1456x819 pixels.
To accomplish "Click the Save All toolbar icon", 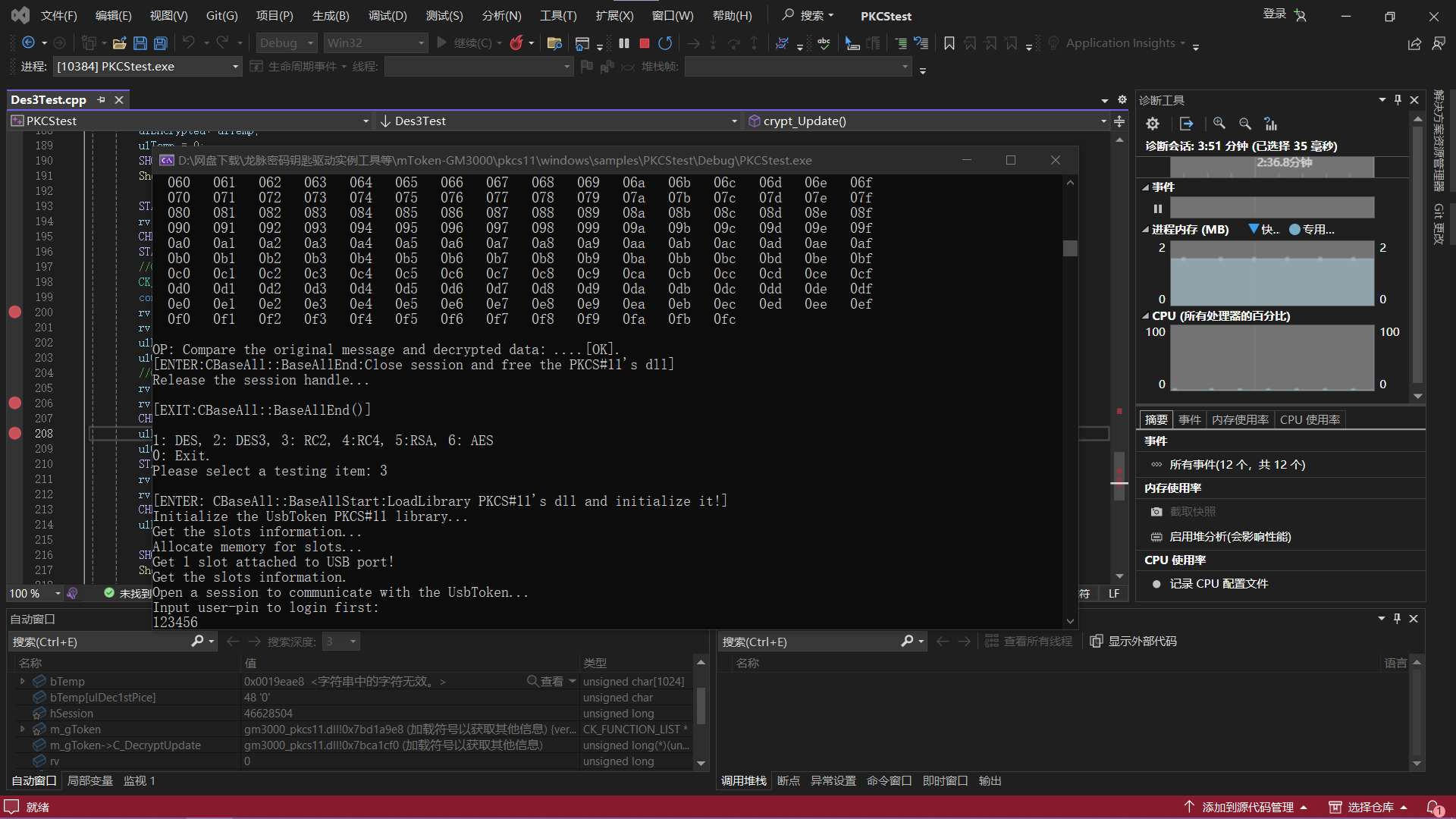I will 160,43.
